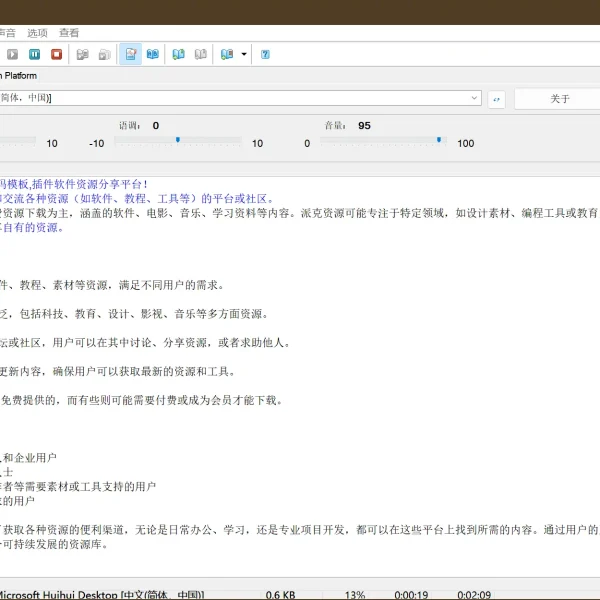Click the gray open-book icon in toolbar

click(x=200, y=54)
